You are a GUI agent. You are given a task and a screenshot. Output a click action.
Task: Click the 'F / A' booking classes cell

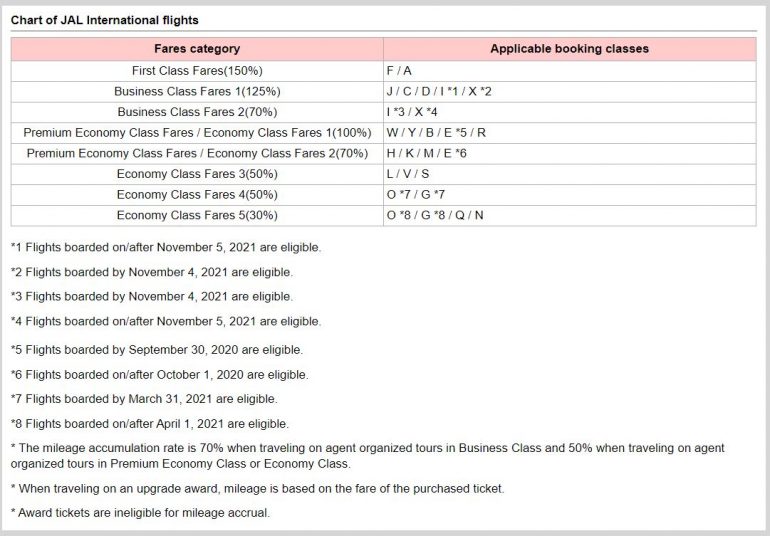click(x=399, y=71)
